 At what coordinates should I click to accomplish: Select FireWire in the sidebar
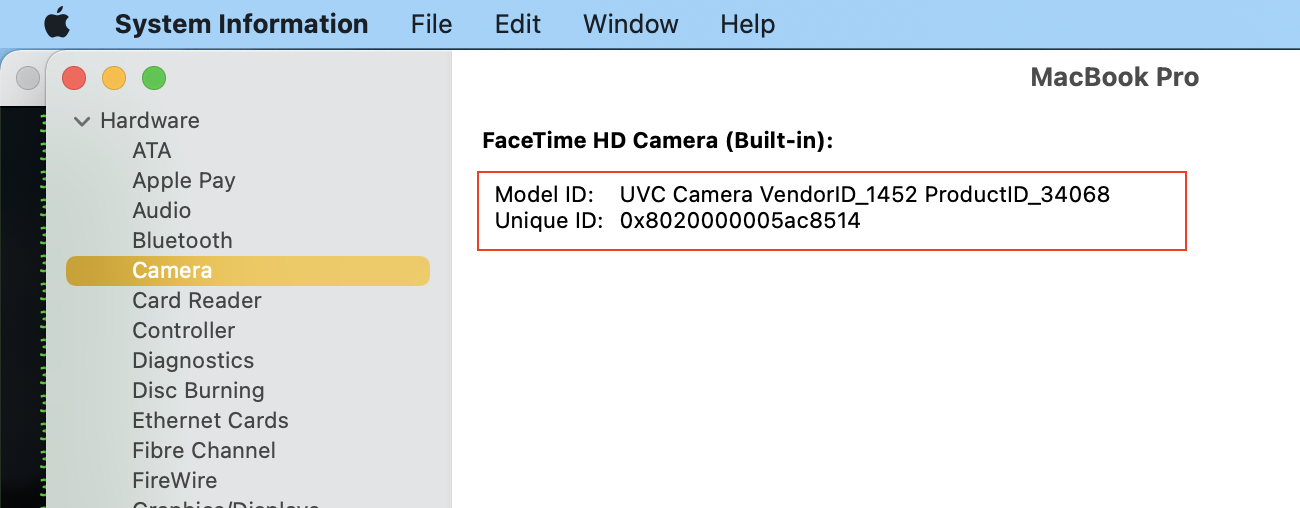175,481
